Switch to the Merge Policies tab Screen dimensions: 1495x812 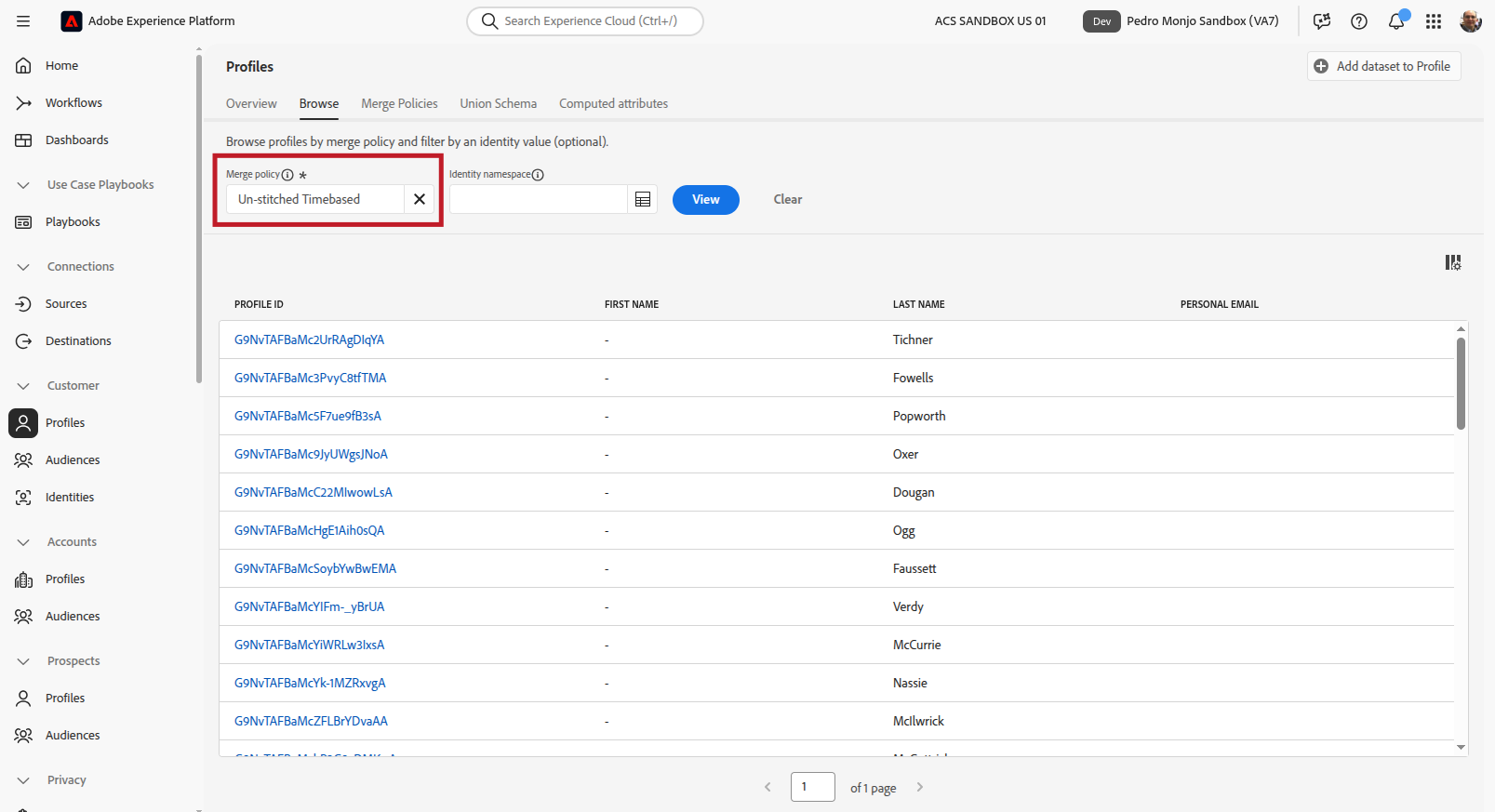(399, 103)
